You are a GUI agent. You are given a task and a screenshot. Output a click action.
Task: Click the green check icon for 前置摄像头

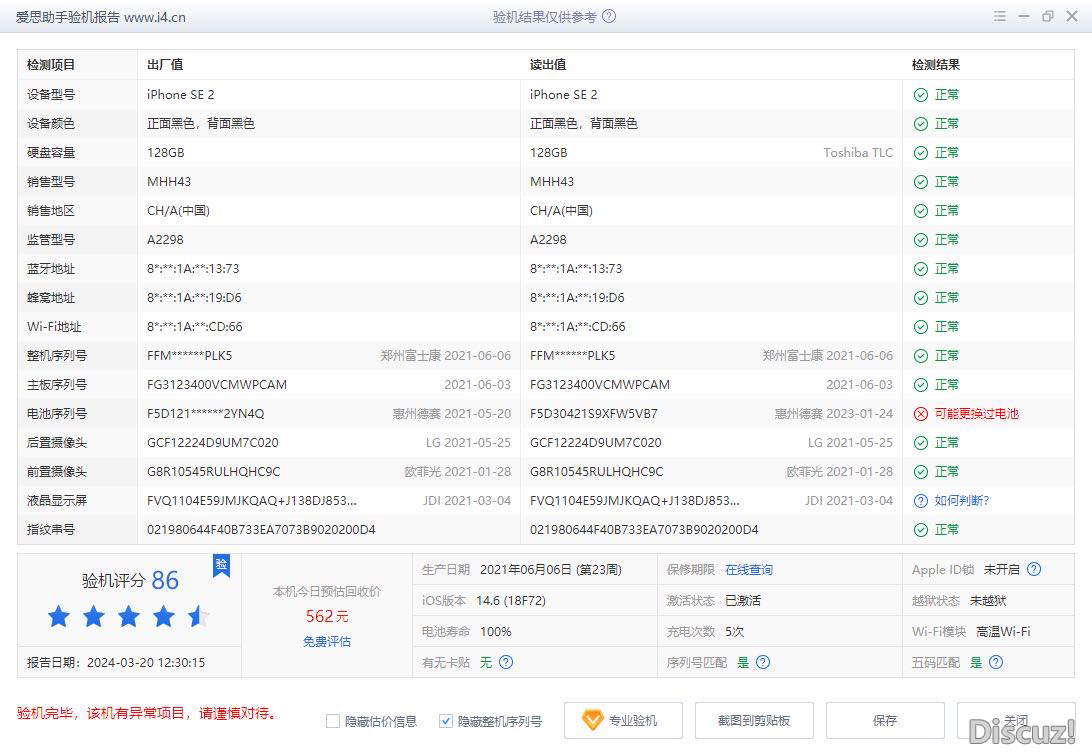tap(921, 472)
